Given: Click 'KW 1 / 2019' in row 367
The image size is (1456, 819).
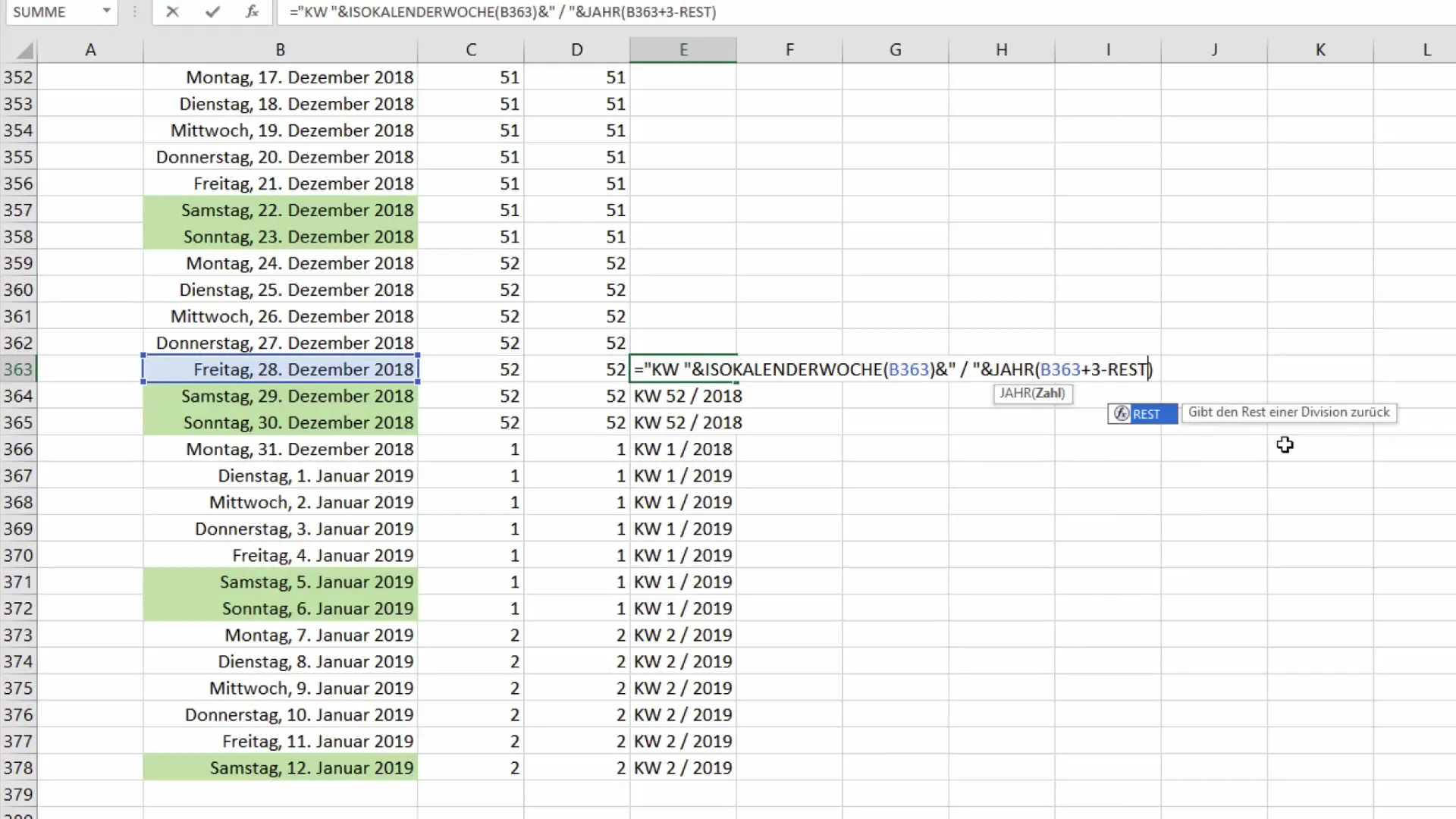Looking at the screenshot, I should [683, 475].
